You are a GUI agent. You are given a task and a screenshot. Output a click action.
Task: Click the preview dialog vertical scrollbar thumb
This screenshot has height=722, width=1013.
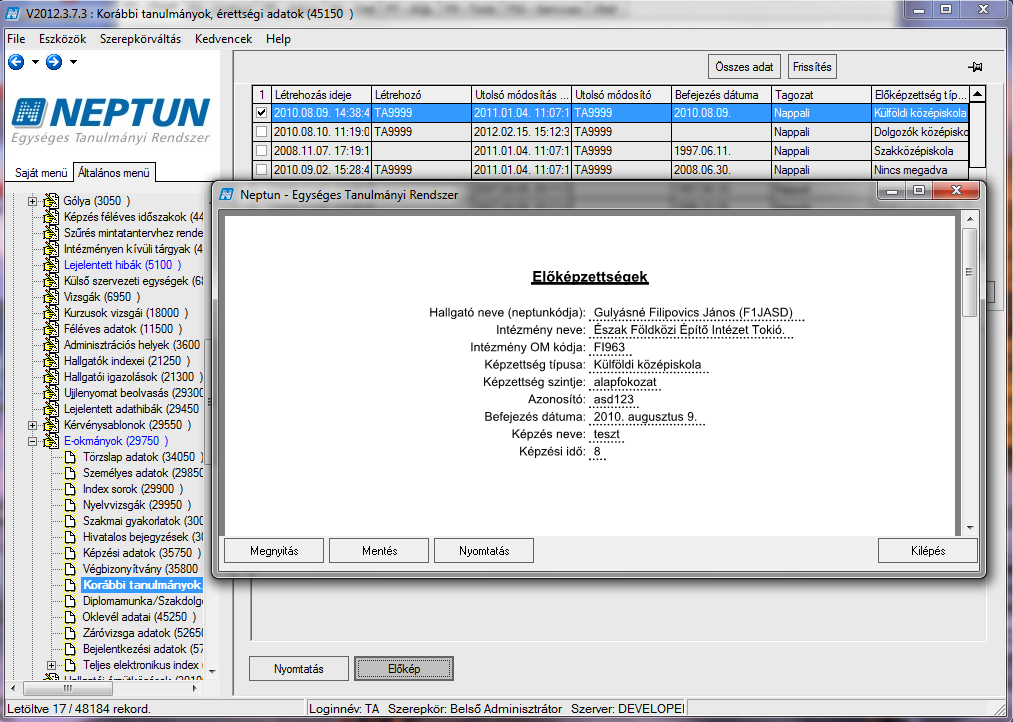click(x=970, y=272)
